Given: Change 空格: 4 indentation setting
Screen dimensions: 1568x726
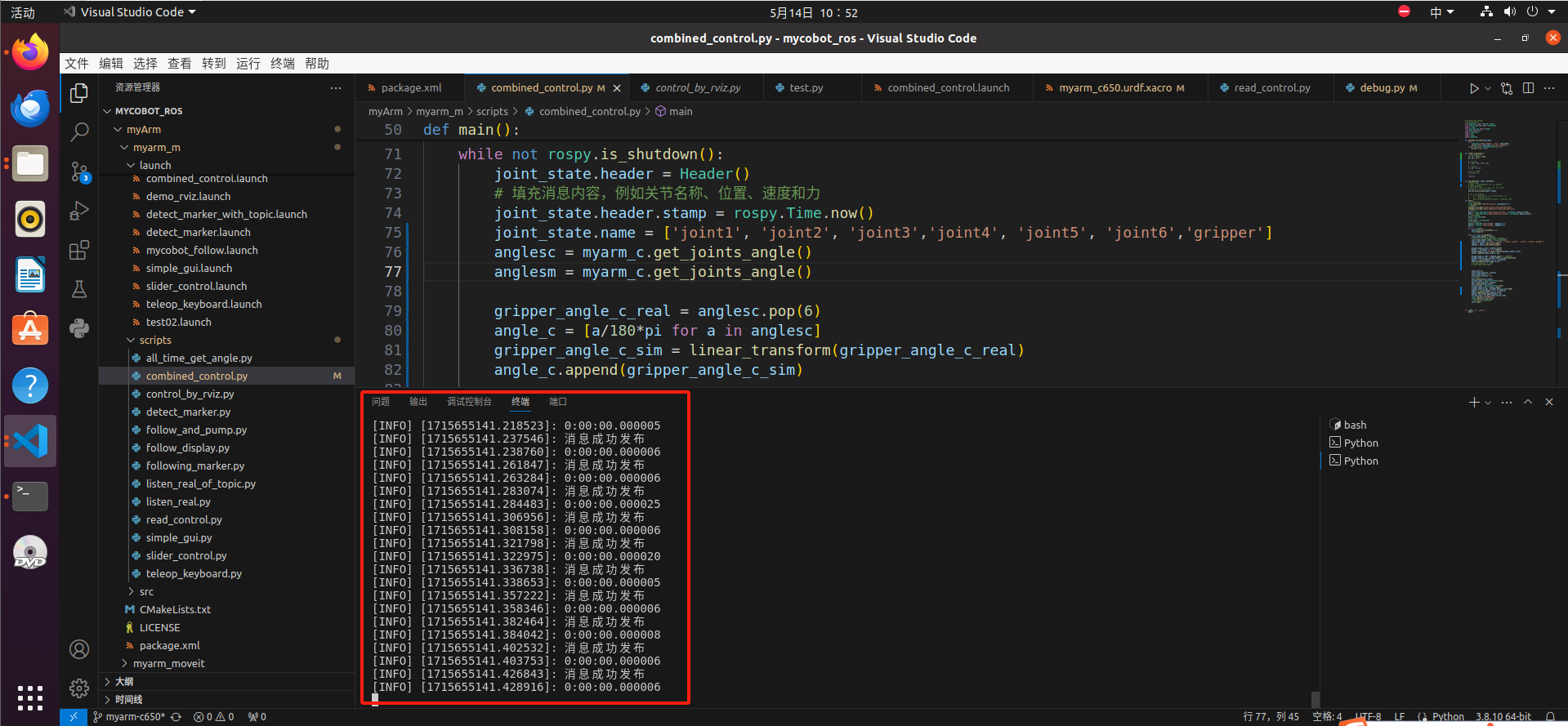Looking at the screenshot, I should tap(1327, 717).
